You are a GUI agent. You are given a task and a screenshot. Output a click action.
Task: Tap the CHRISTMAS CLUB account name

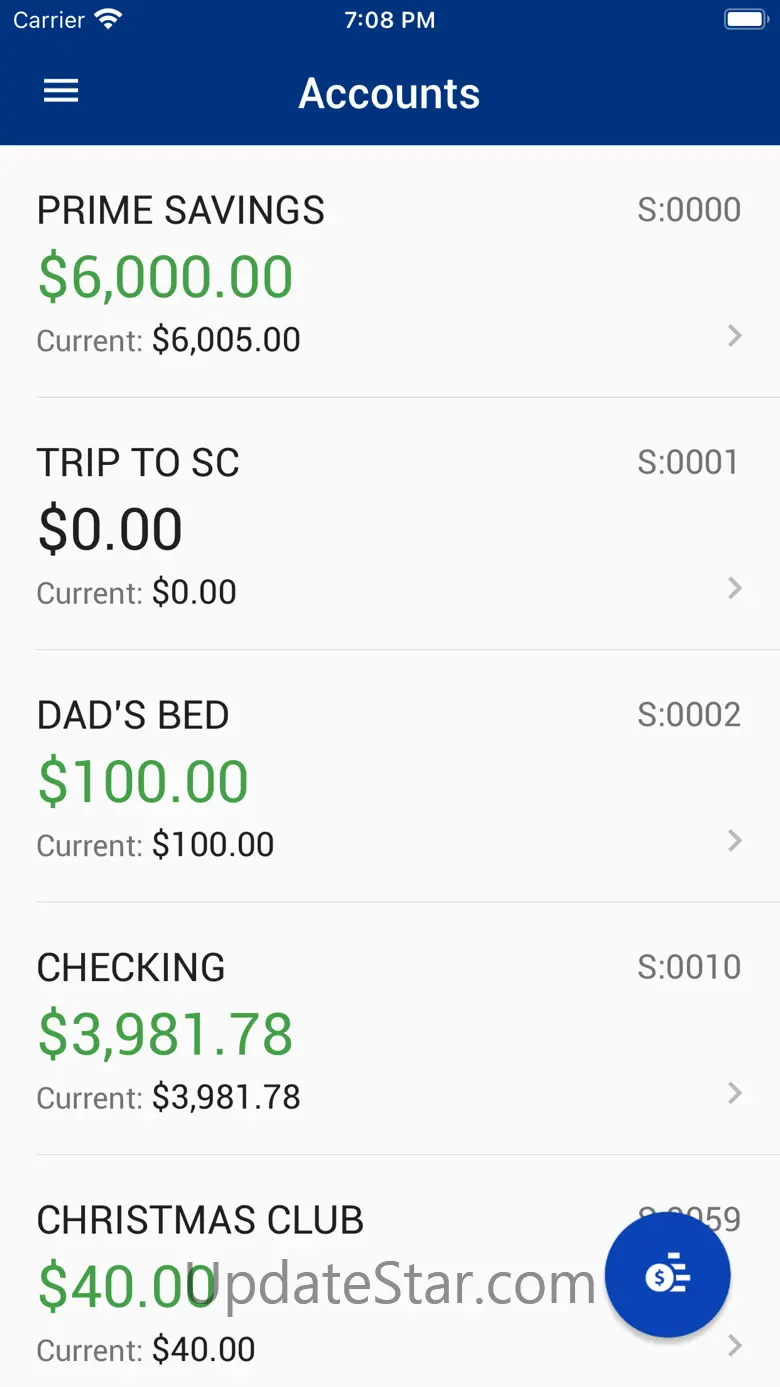[200, 1221]
